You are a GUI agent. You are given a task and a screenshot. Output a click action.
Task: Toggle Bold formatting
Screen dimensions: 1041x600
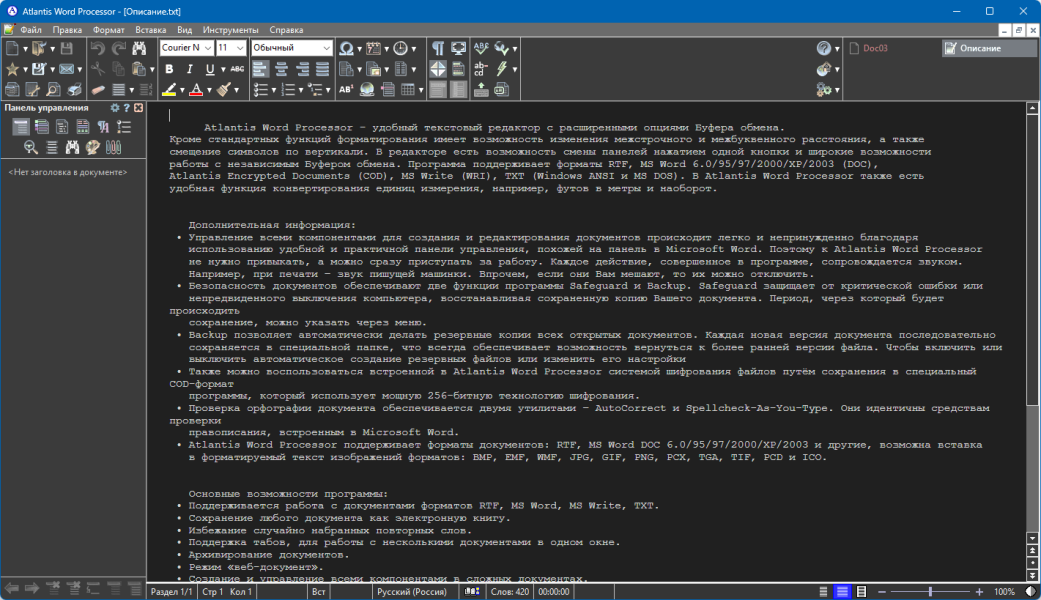169,68
